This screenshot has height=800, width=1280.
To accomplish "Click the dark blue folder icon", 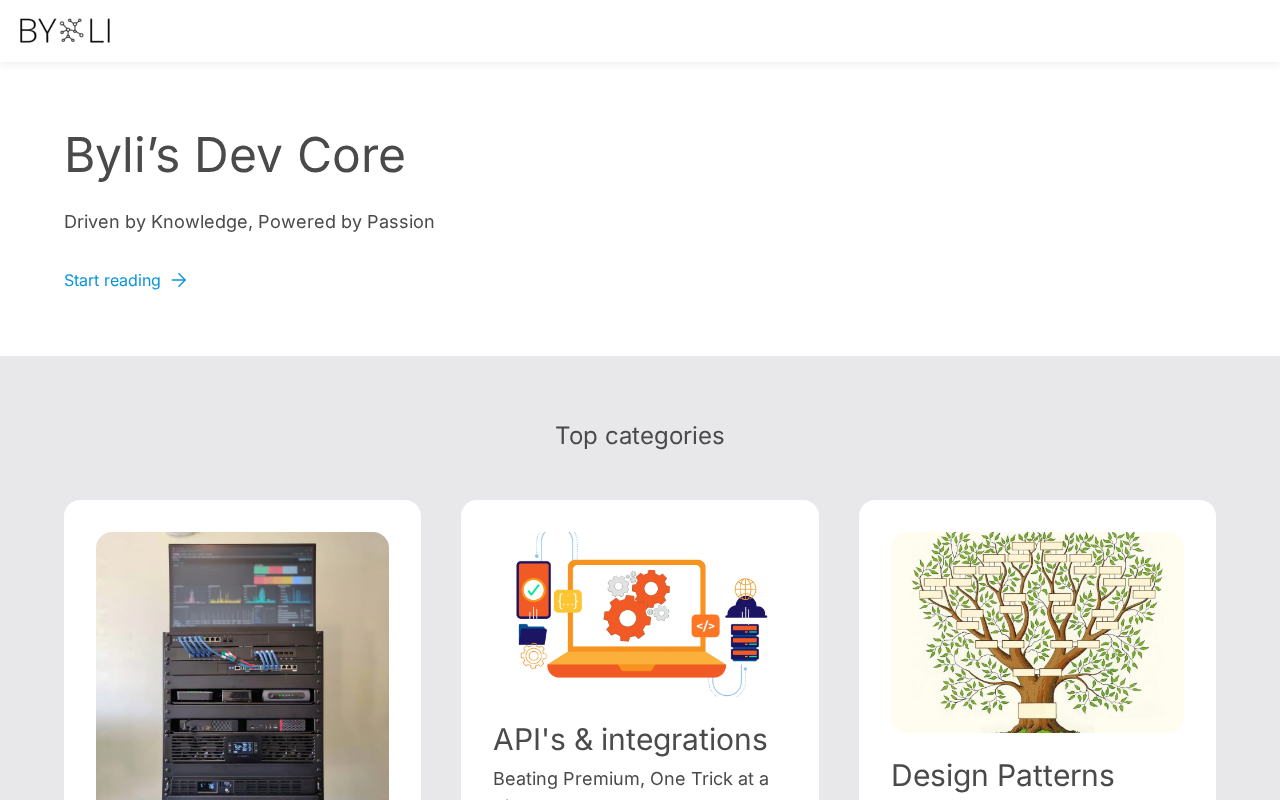I will (532, 634).
